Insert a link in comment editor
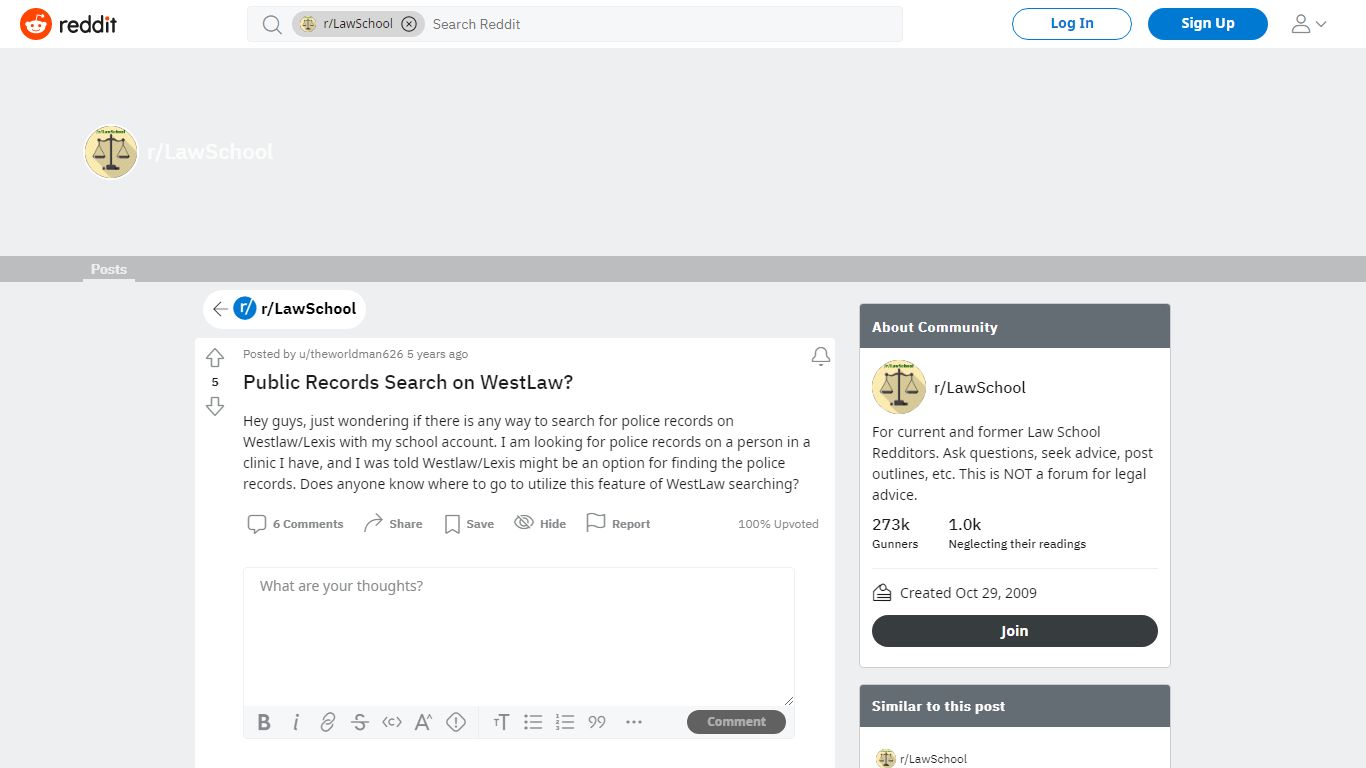Image resolution: width=1366 pixels, height=768 pixels. (328, 722)
